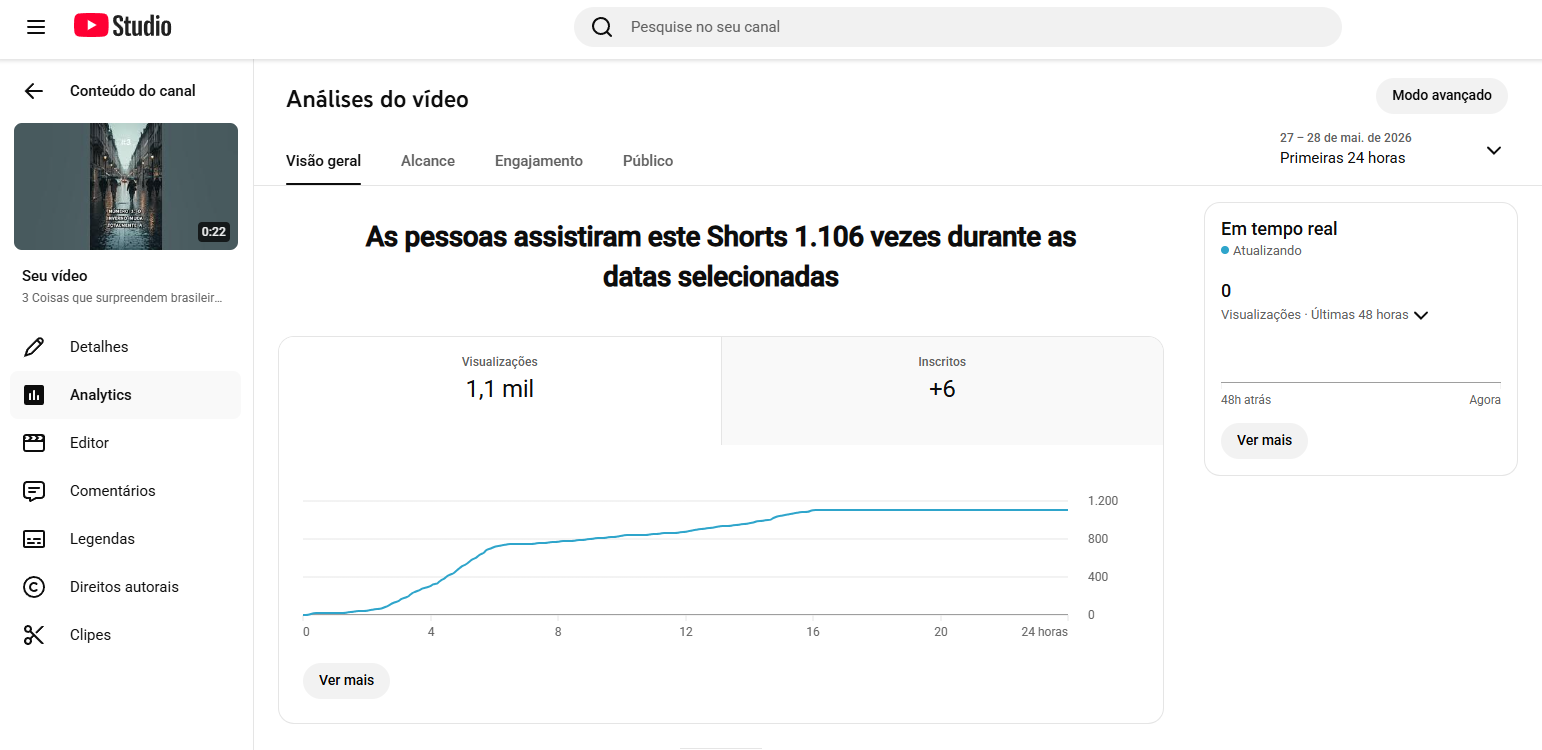
Task: Switch to the Visão geral tab
Action: [x=323, y=161]
